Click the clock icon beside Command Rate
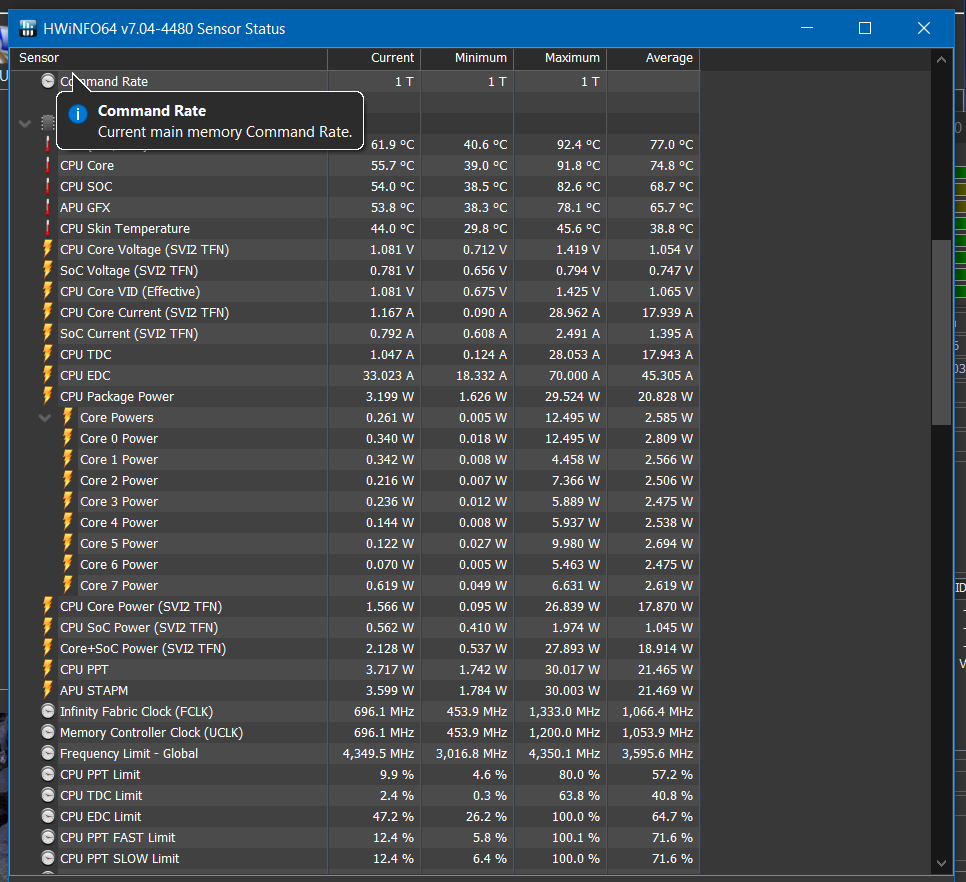Screen dimensions: 966x882 click(47, 81)
